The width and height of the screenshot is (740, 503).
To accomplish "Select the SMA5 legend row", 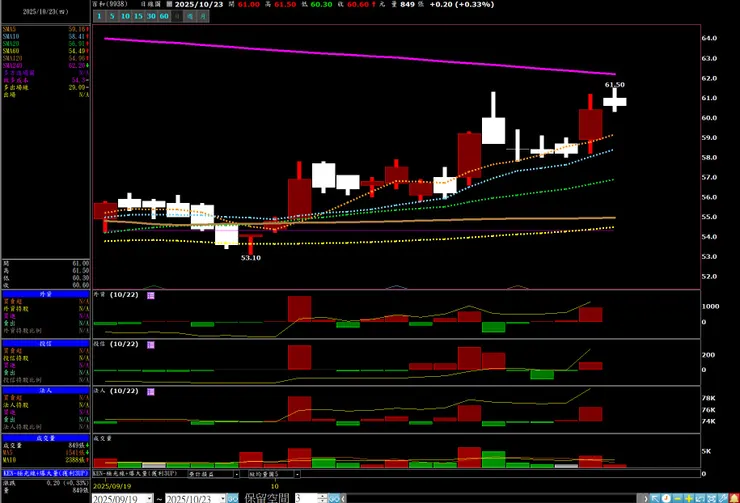I will pyautogui.click(x=46, y=29).
